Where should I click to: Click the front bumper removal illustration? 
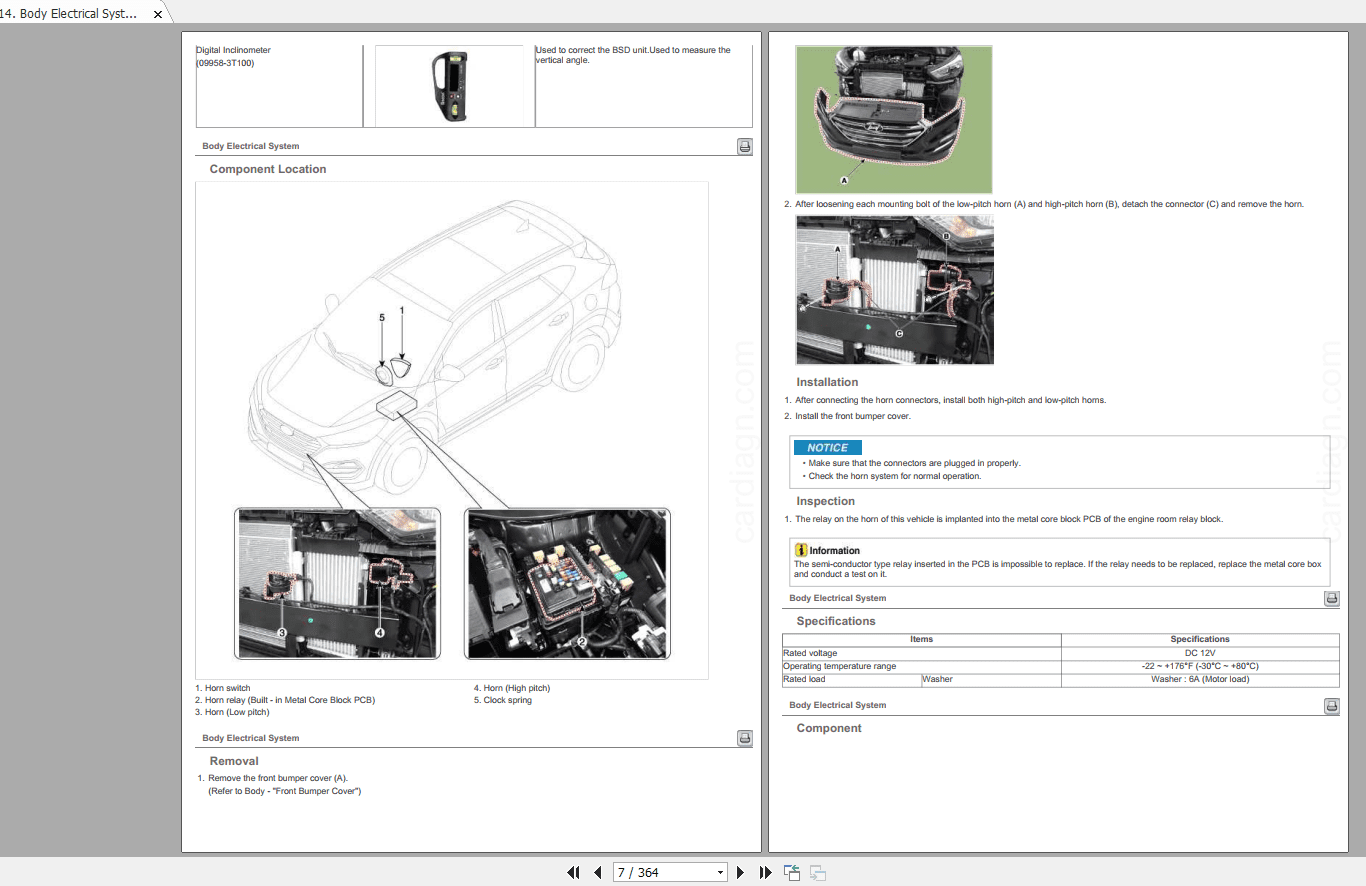(x=893, y=119)
